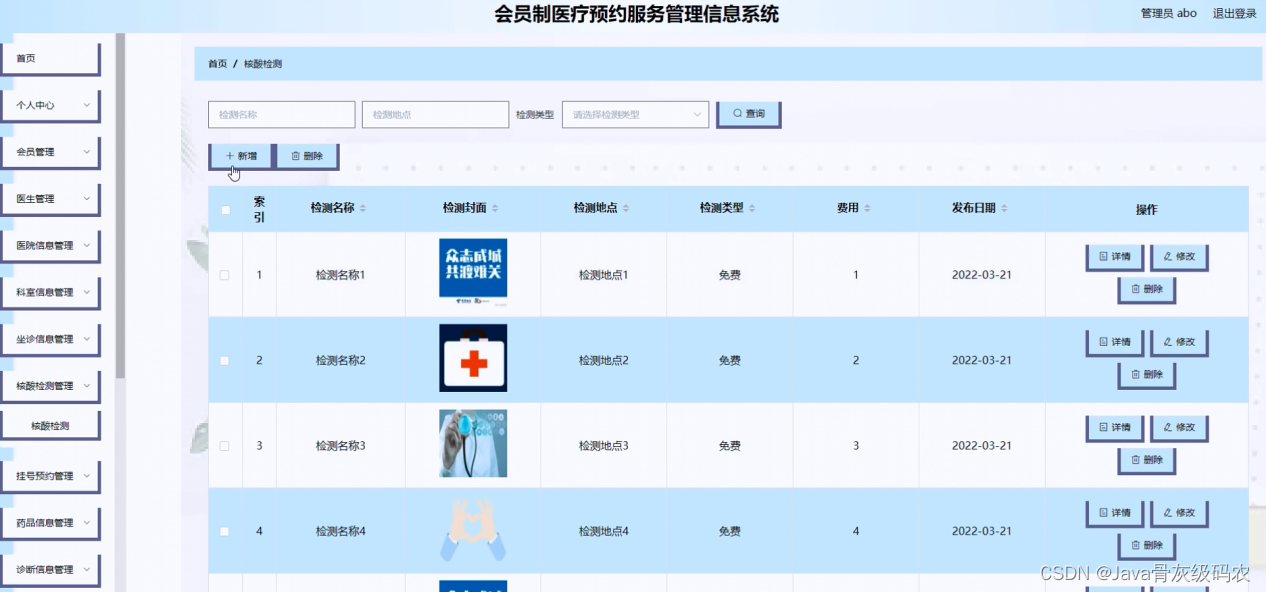Screen dimensions: 1266x592
Task: Expand 个人中心 sidebar menu
Action: point(50,105)
